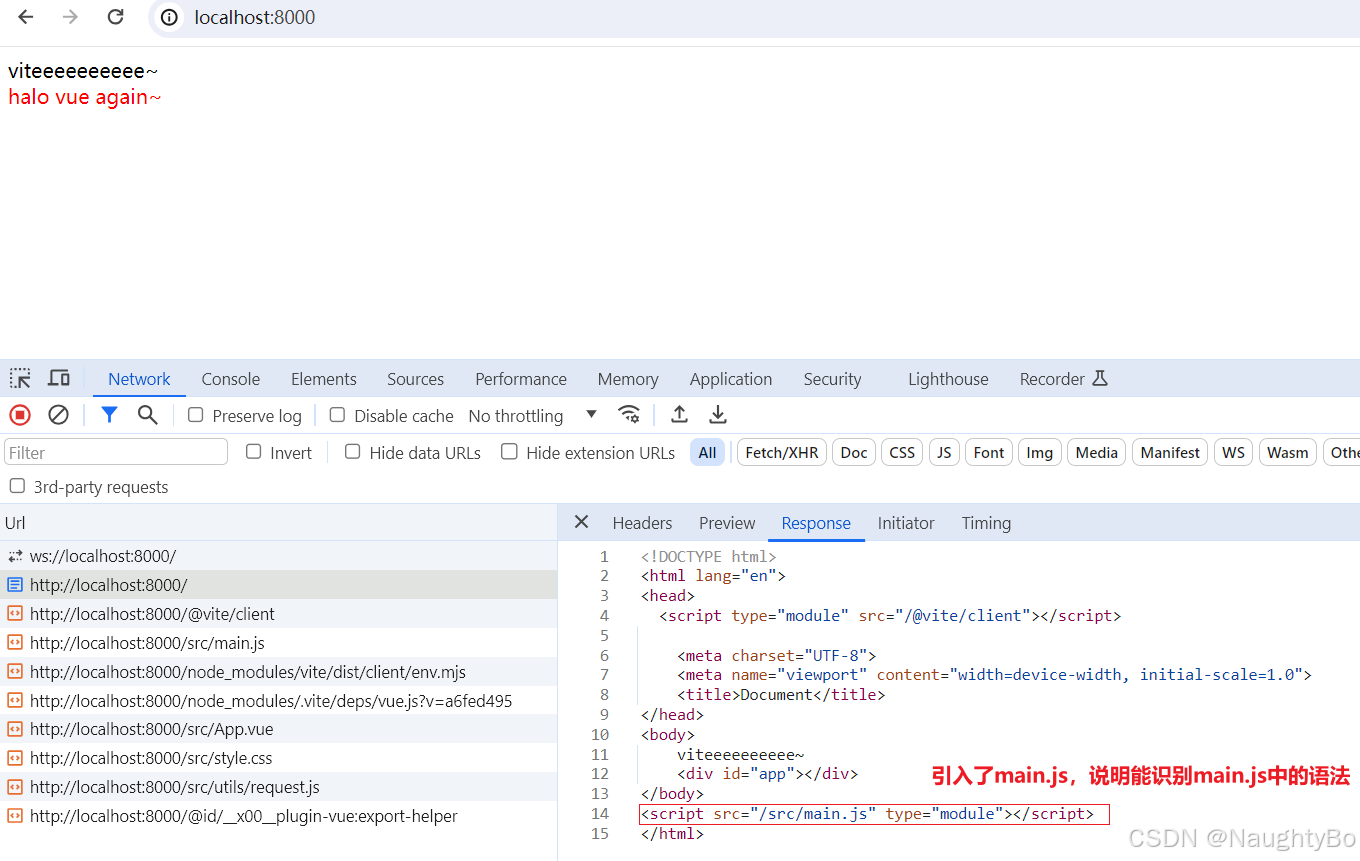Check Hide extension URLs
This screenshot has width=1360, height=861.
point(509,452)
